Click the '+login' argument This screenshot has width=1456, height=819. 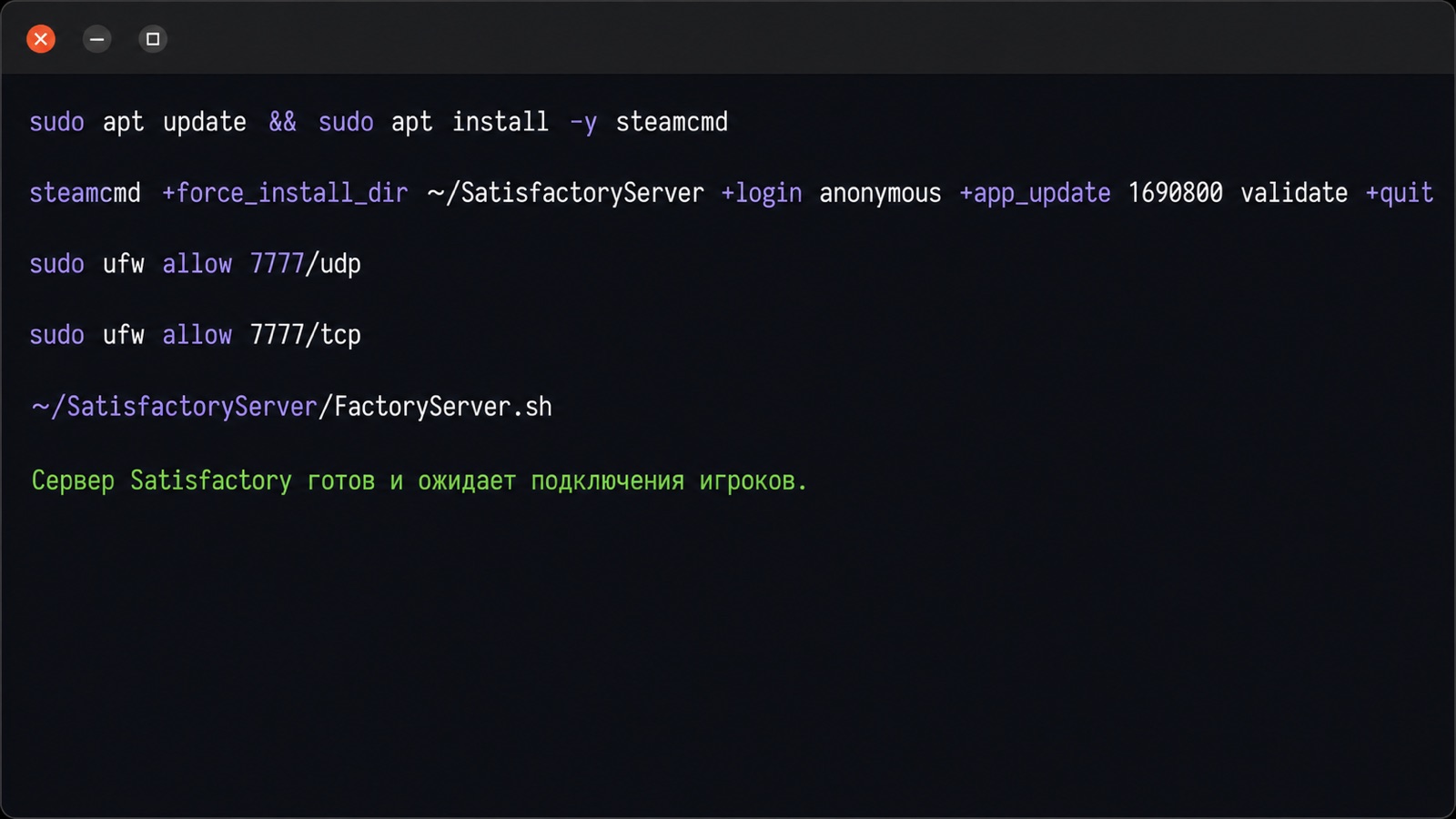tap(762, 193)
